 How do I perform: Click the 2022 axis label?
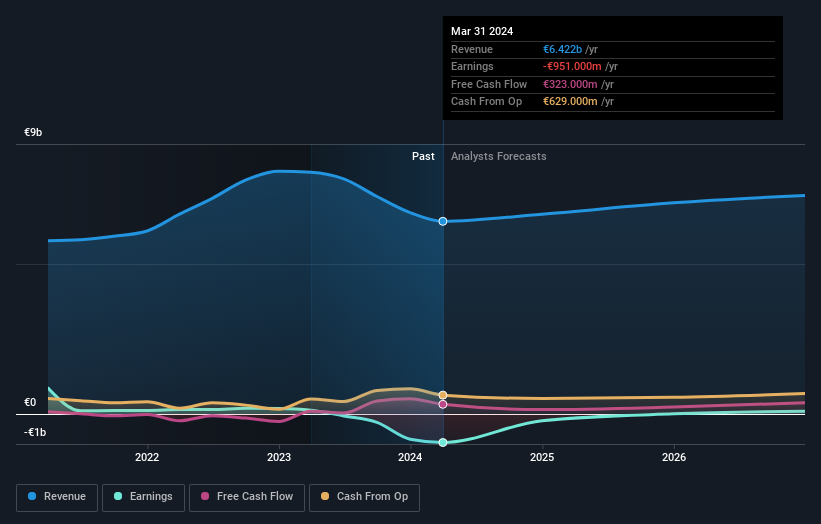[147, 457]
